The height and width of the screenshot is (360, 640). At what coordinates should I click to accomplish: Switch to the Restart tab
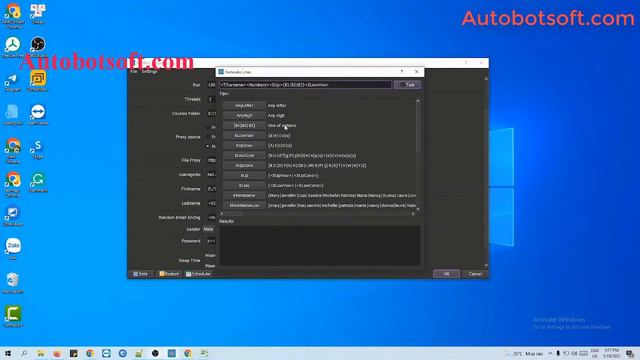(169, 274)
